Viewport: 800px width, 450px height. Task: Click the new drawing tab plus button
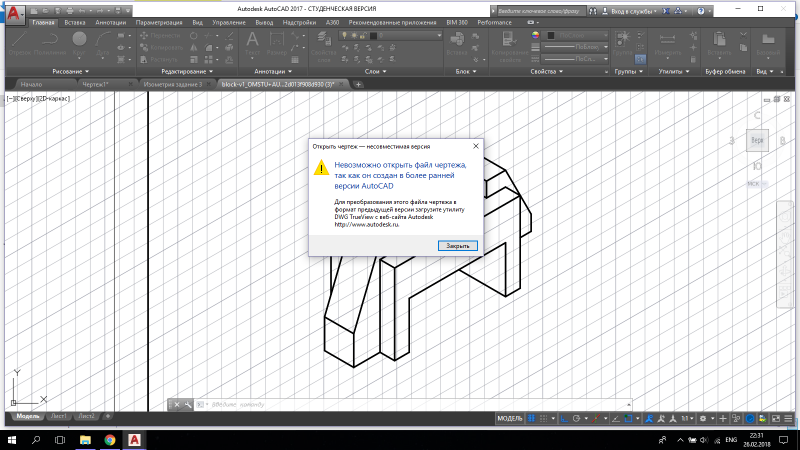coord(358,84)
